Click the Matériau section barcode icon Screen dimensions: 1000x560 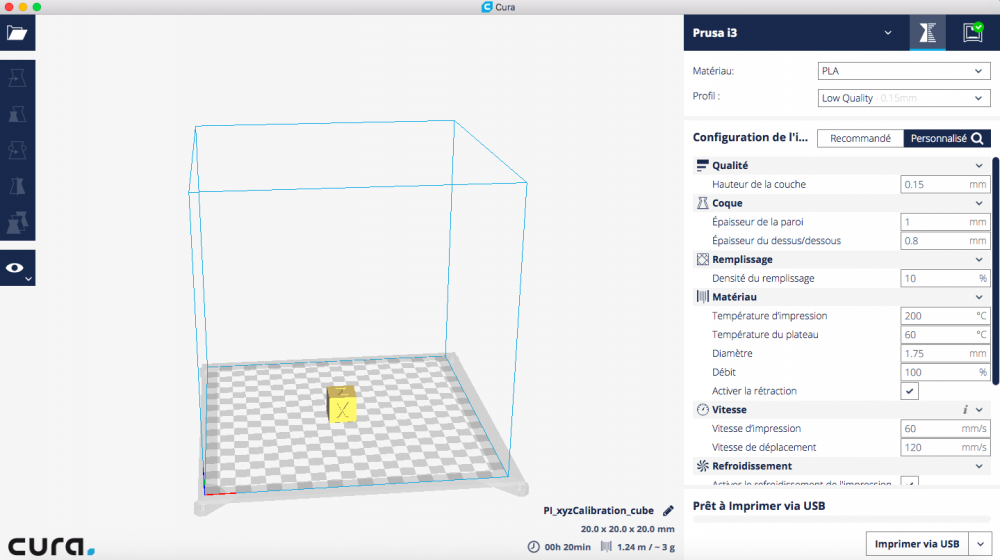click(702, 297)
